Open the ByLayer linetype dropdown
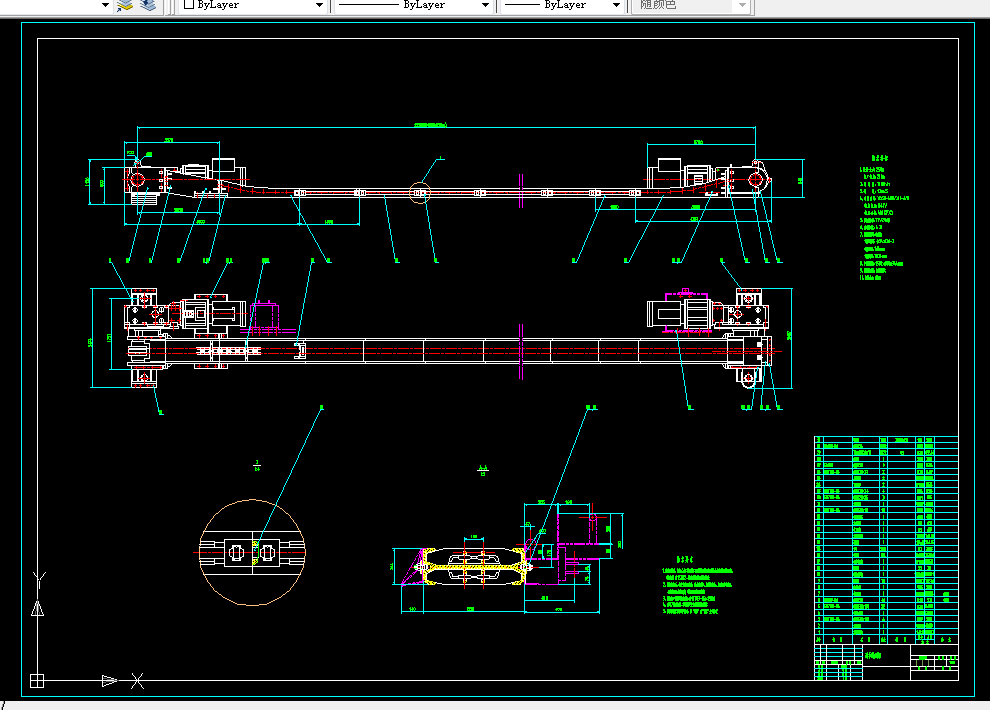 pyautogui.click(x=414, y=6)
